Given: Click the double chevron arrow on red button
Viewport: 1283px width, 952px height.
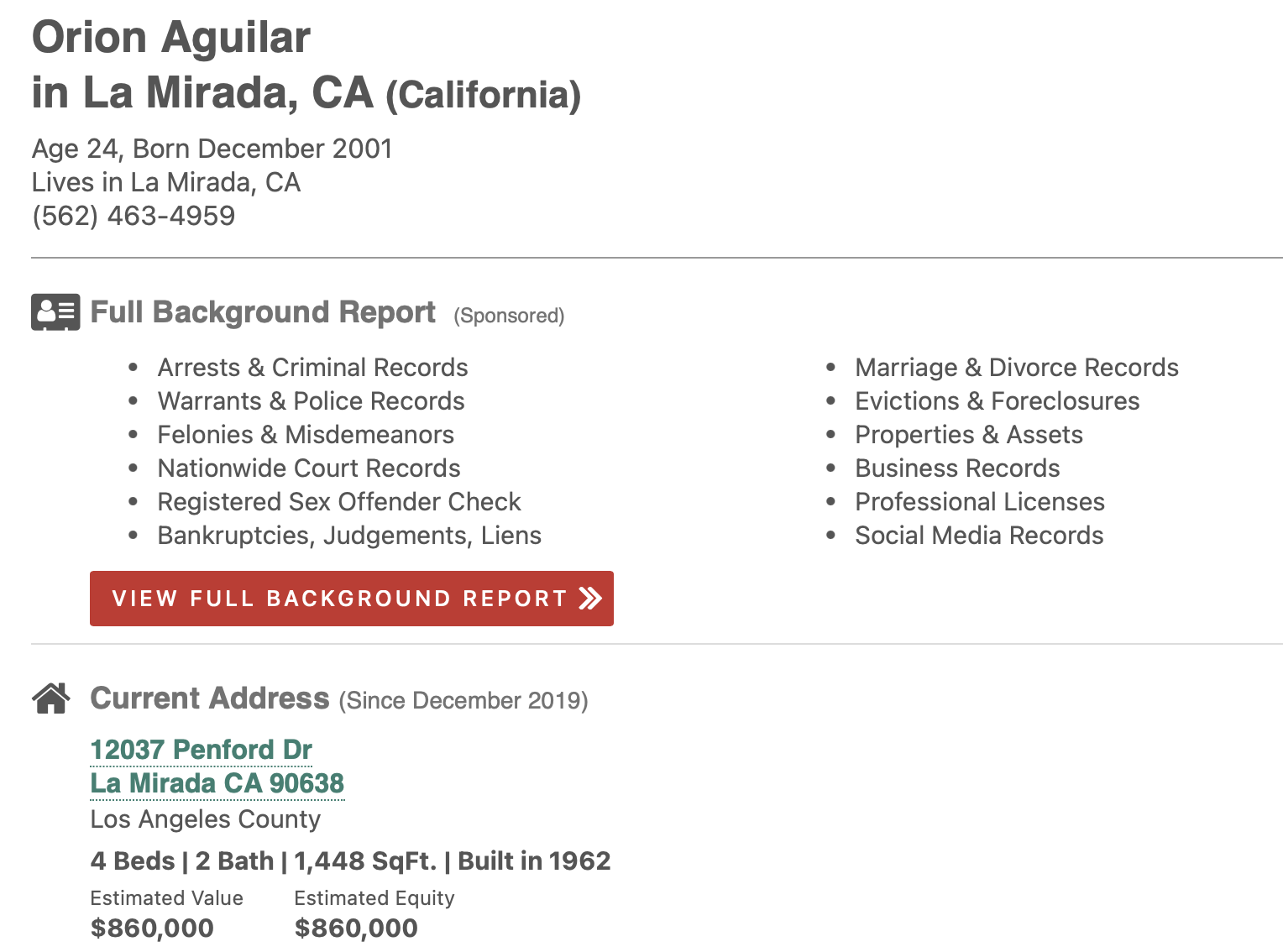Looking at the screenshot, I should point(590,598).
